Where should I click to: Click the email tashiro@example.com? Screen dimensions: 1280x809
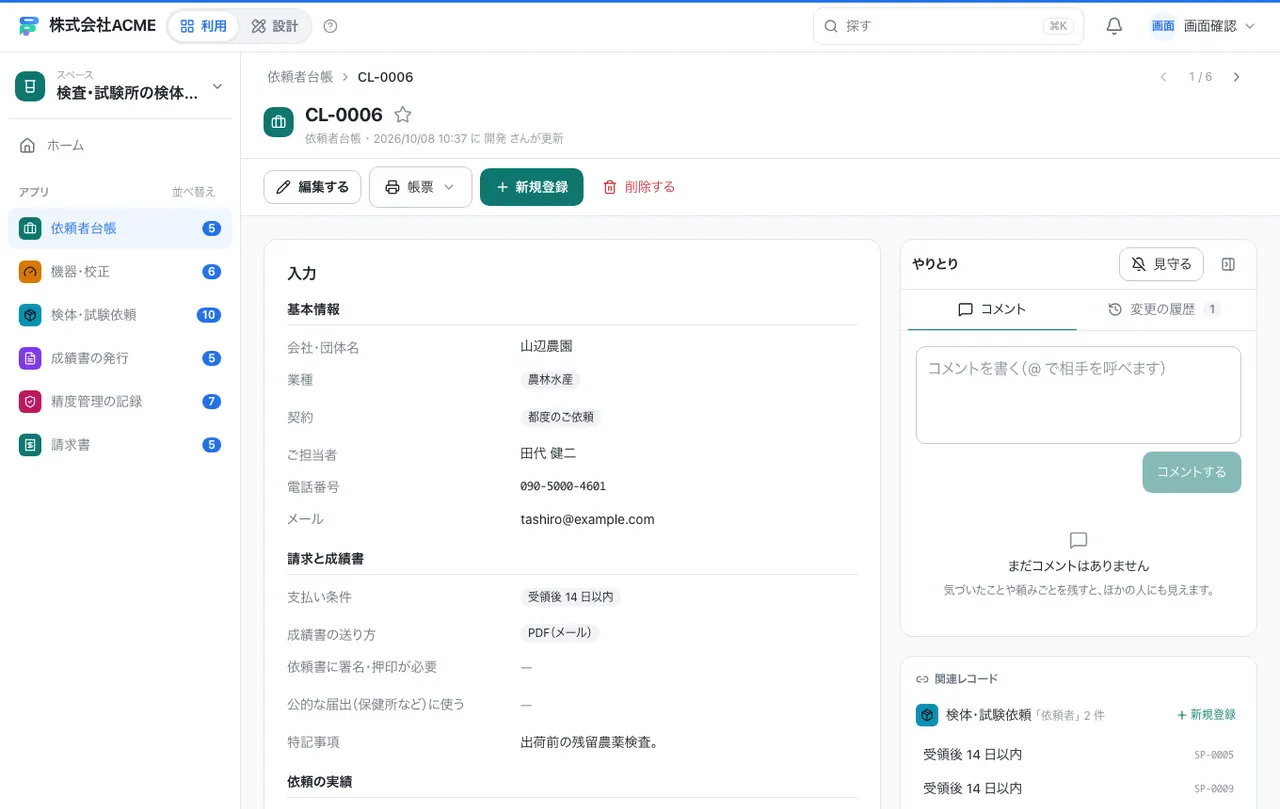pyautogui.click(x=587, y=520)
